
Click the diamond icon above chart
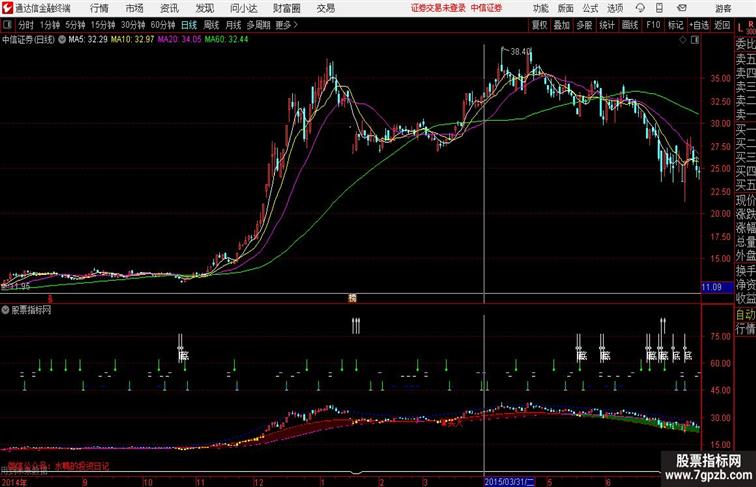[683, 40]
